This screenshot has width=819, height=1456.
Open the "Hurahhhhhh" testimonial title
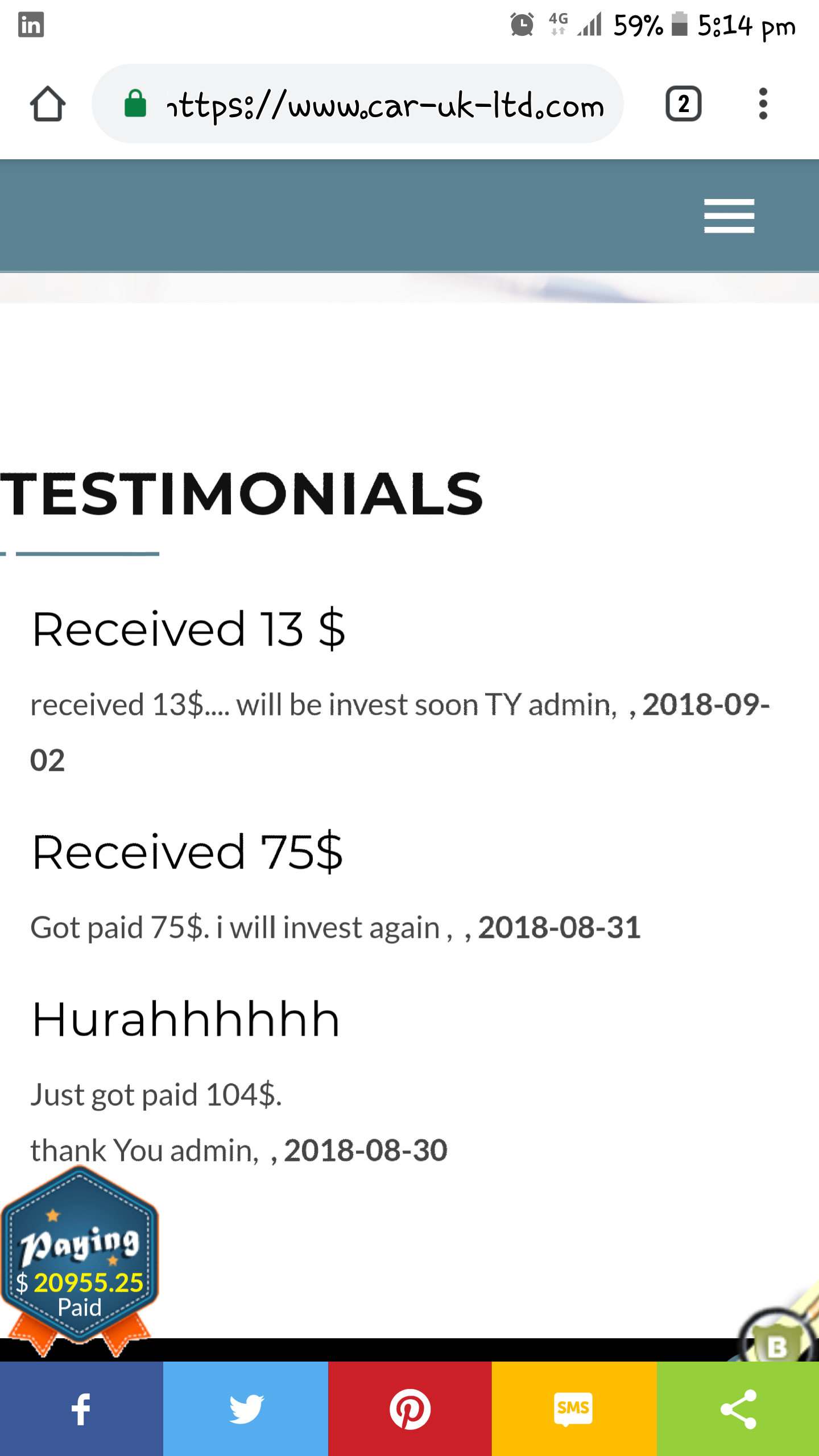(x=186, y=1019)
